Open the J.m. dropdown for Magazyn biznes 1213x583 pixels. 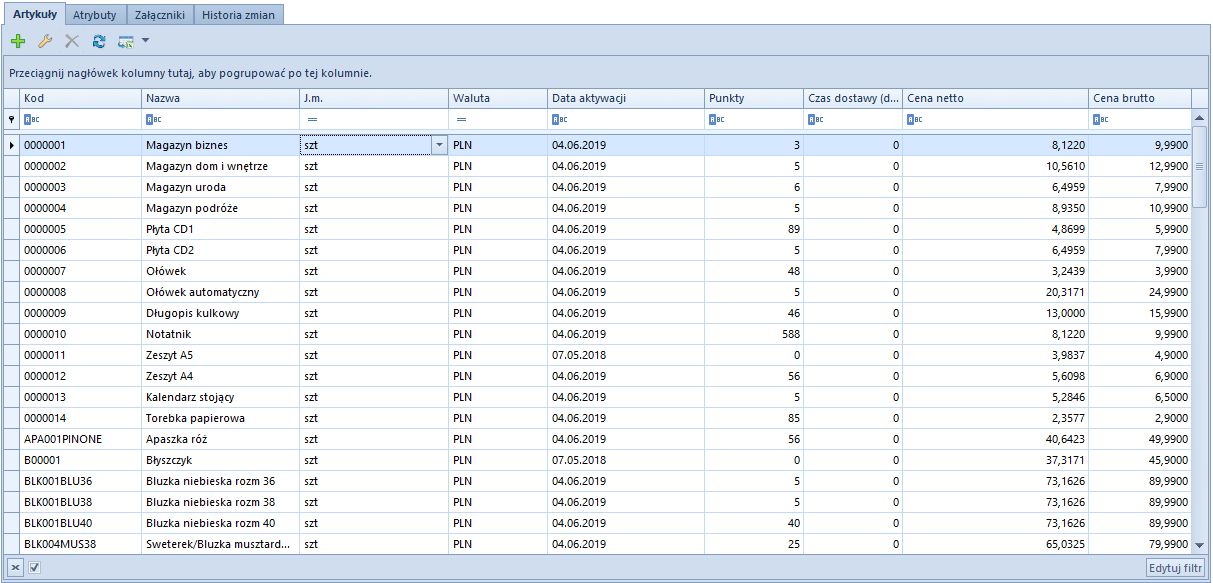pyautogui.click(x=439, y=145)
